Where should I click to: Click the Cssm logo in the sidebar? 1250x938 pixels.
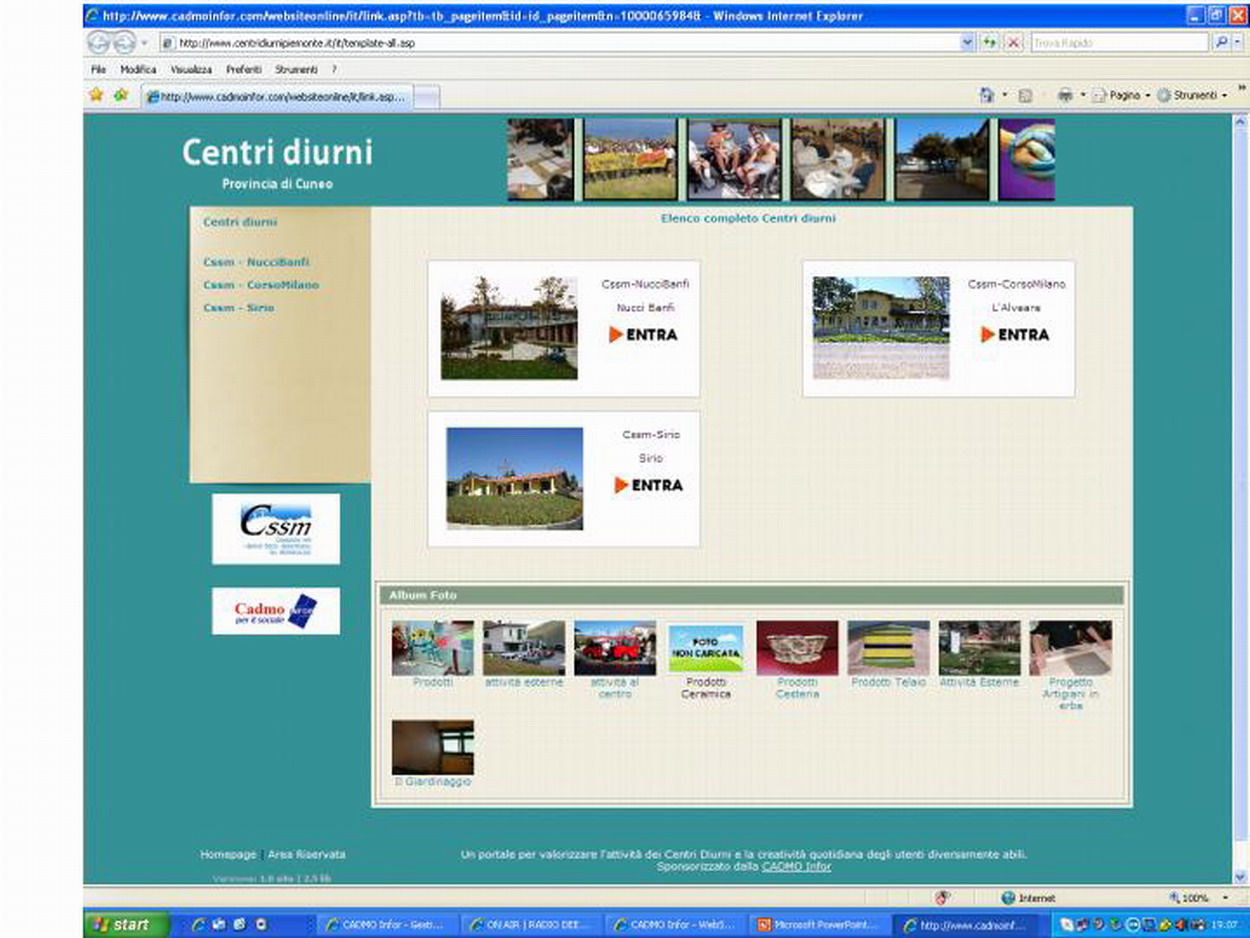(x=275, y=528)
